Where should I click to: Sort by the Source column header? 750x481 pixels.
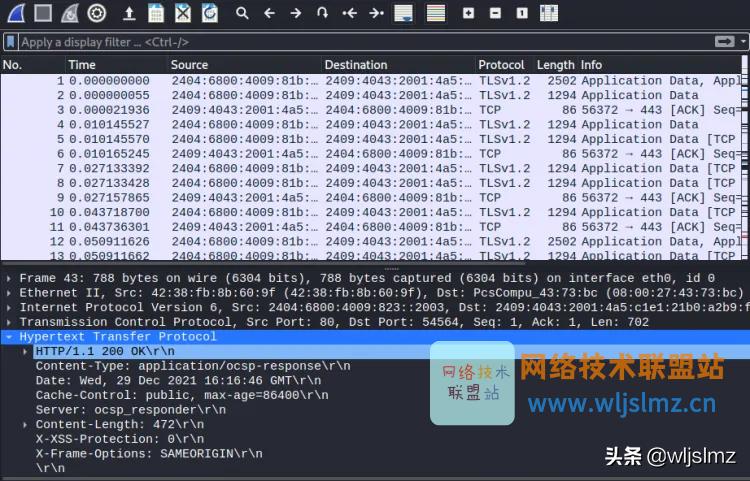(244, 65)
